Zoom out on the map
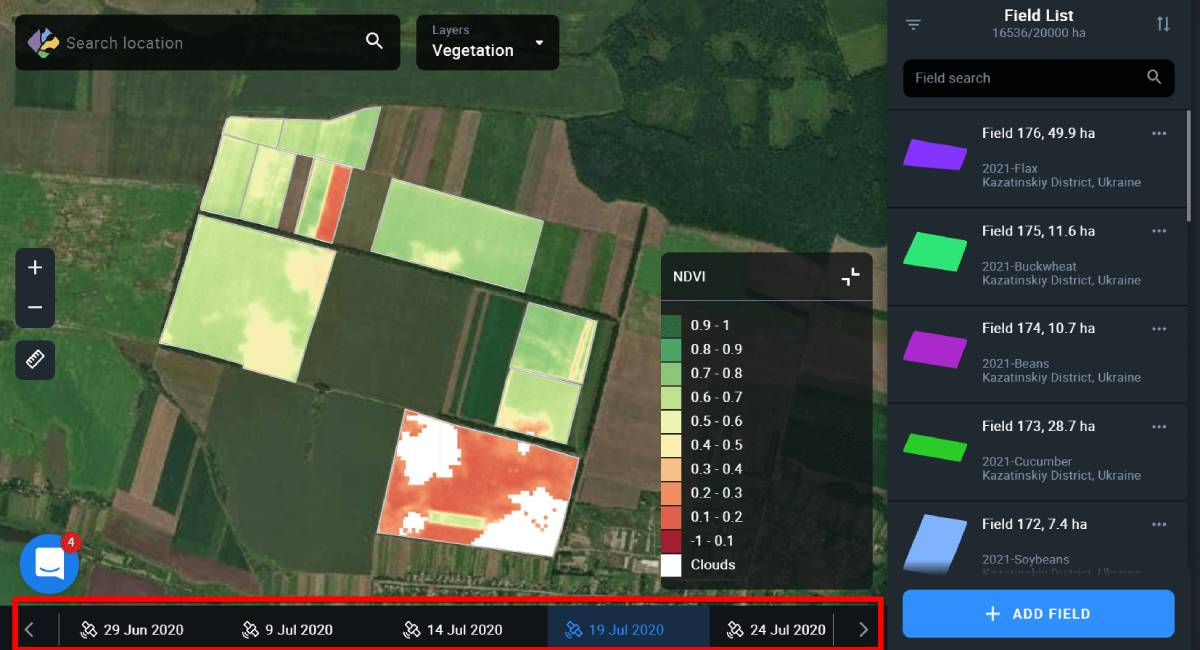Image resolution: width=1200 pixels, height=650 pixels. point(35,308)
